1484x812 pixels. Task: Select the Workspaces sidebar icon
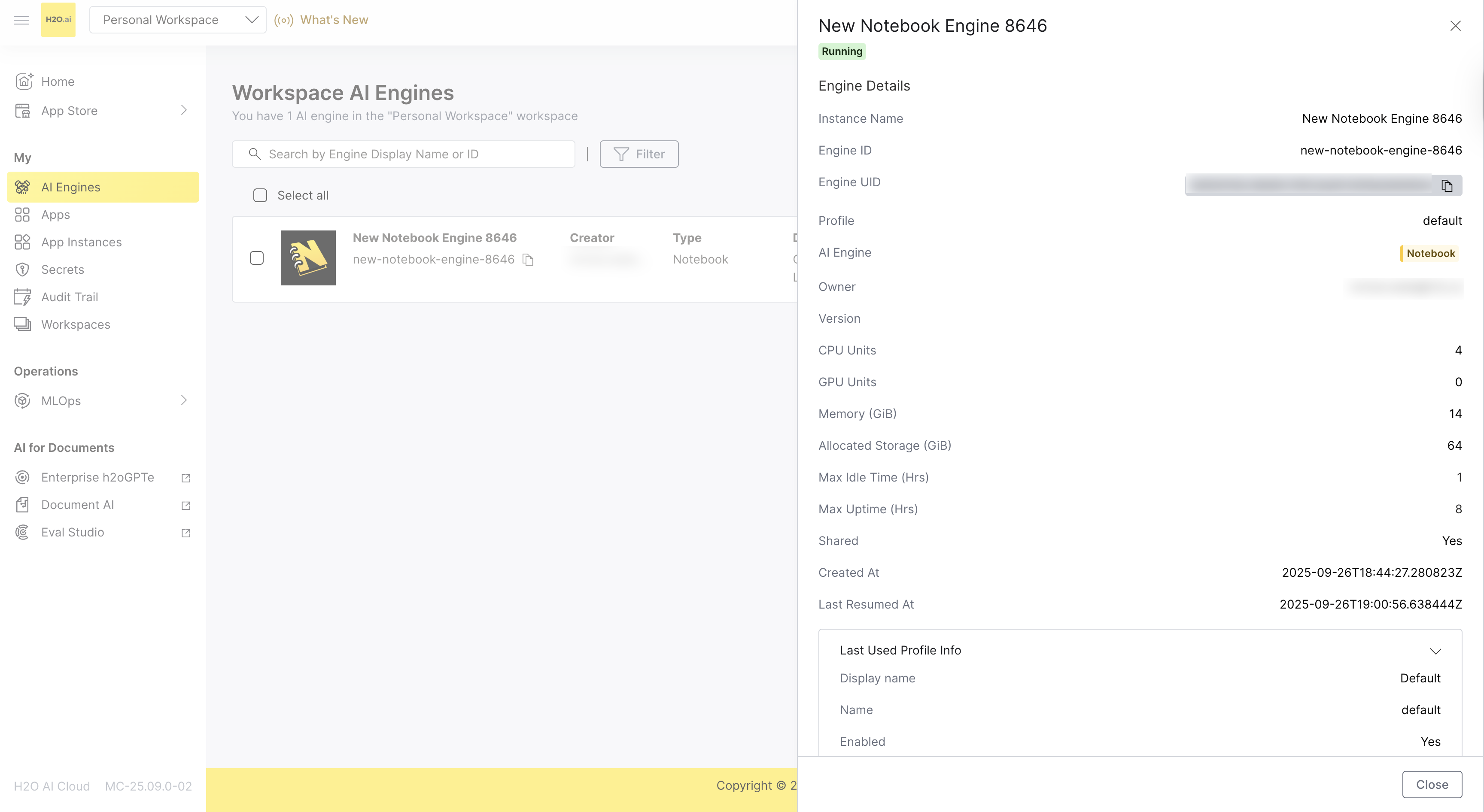[x=22, y=324]
